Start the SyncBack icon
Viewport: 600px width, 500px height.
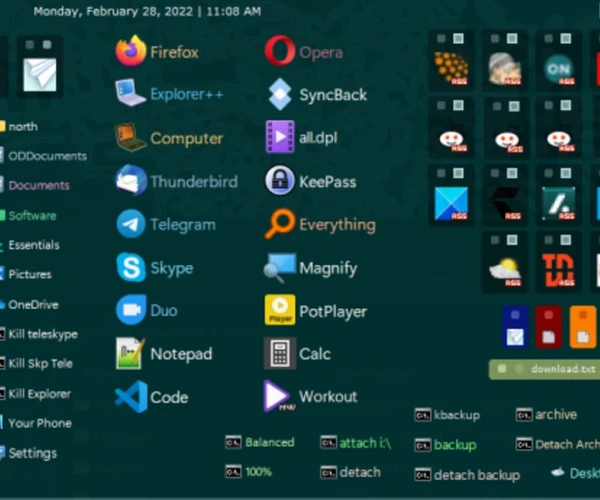click(x=280, y=94)
